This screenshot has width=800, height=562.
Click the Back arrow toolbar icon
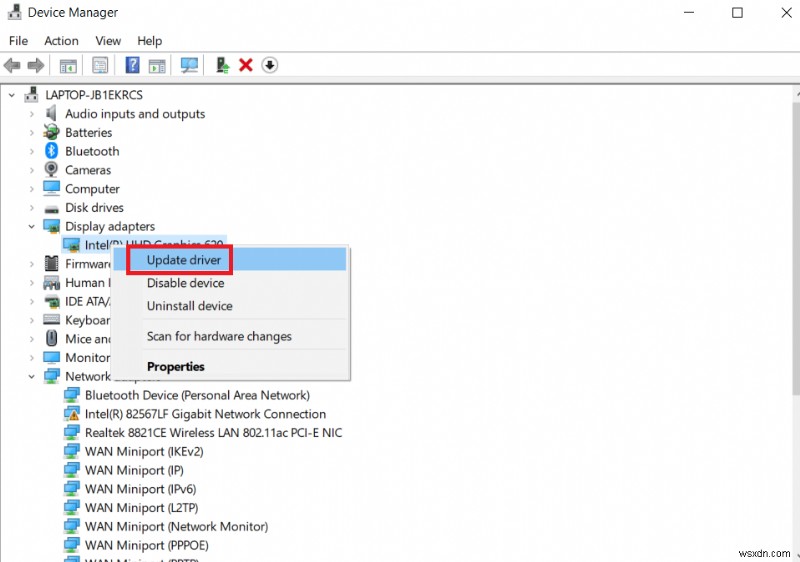[x=12, y=65]
